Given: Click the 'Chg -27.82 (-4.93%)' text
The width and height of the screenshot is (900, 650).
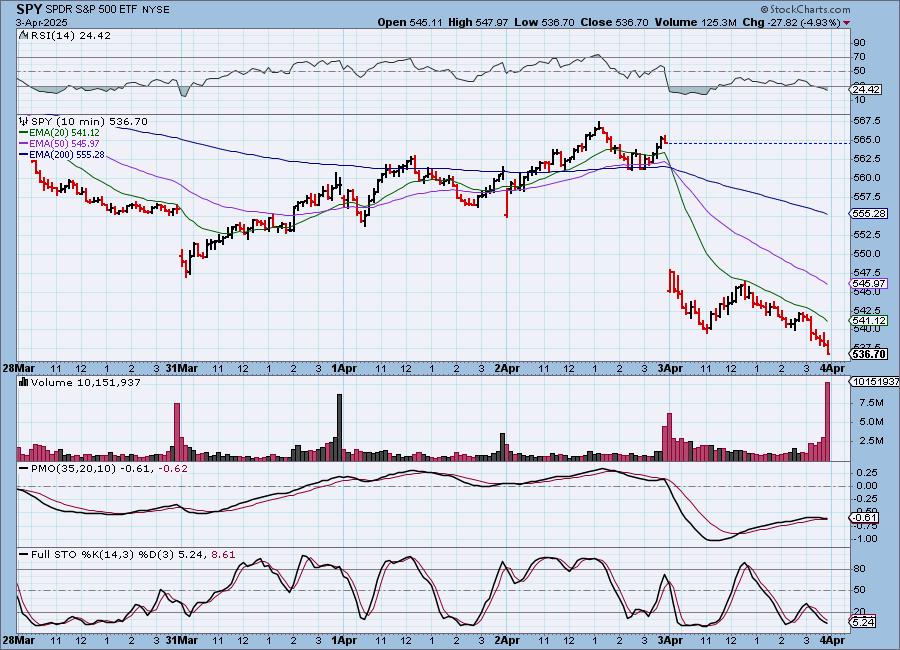Looking at the screenshot, I should pyautogui.click(x=792, y=22).
